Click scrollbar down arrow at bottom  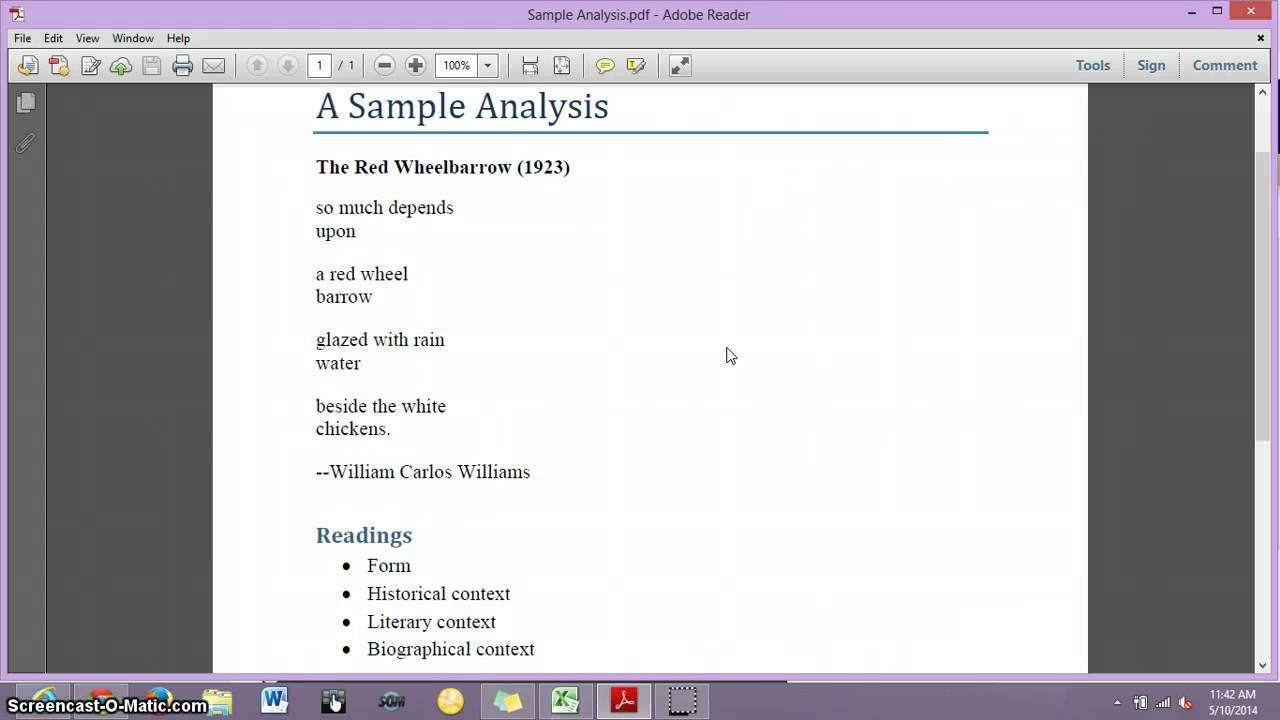(x=1263, y=665)
